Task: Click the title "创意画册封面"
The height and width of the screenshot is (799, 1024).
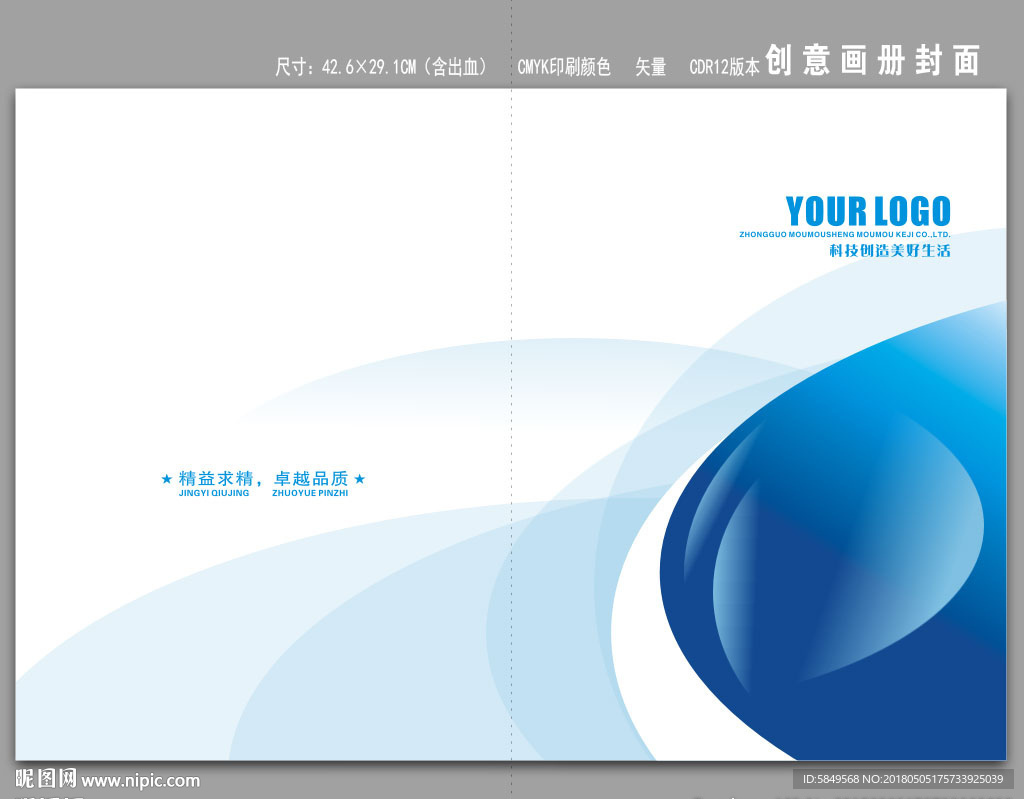Action: [872, 61]
